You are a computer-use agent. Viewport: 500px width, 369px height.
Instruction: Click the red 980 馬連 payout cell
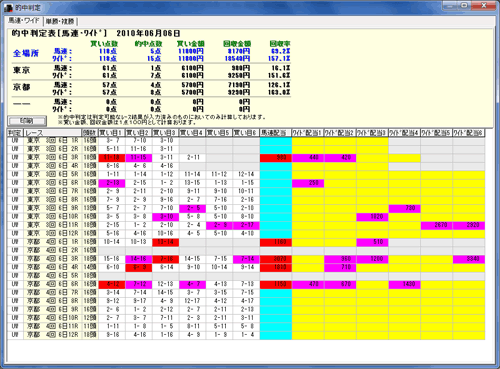[276, 157]
